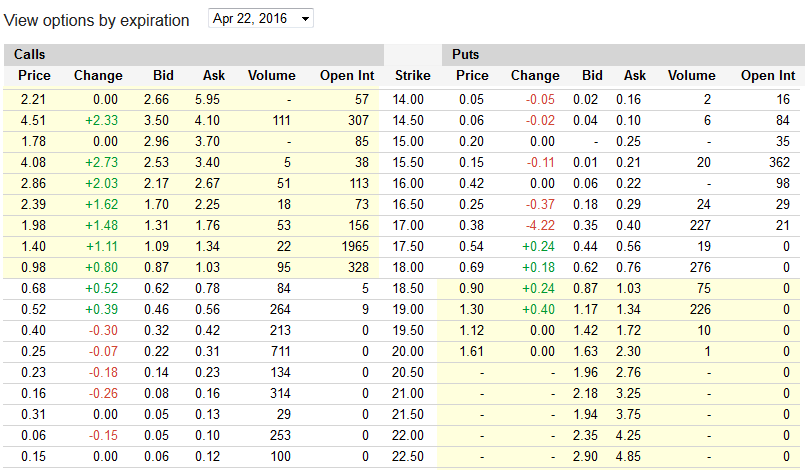Screen dimensions: 809x472
Task: Select the 16.50 strike value
Action: pos(408,205)
